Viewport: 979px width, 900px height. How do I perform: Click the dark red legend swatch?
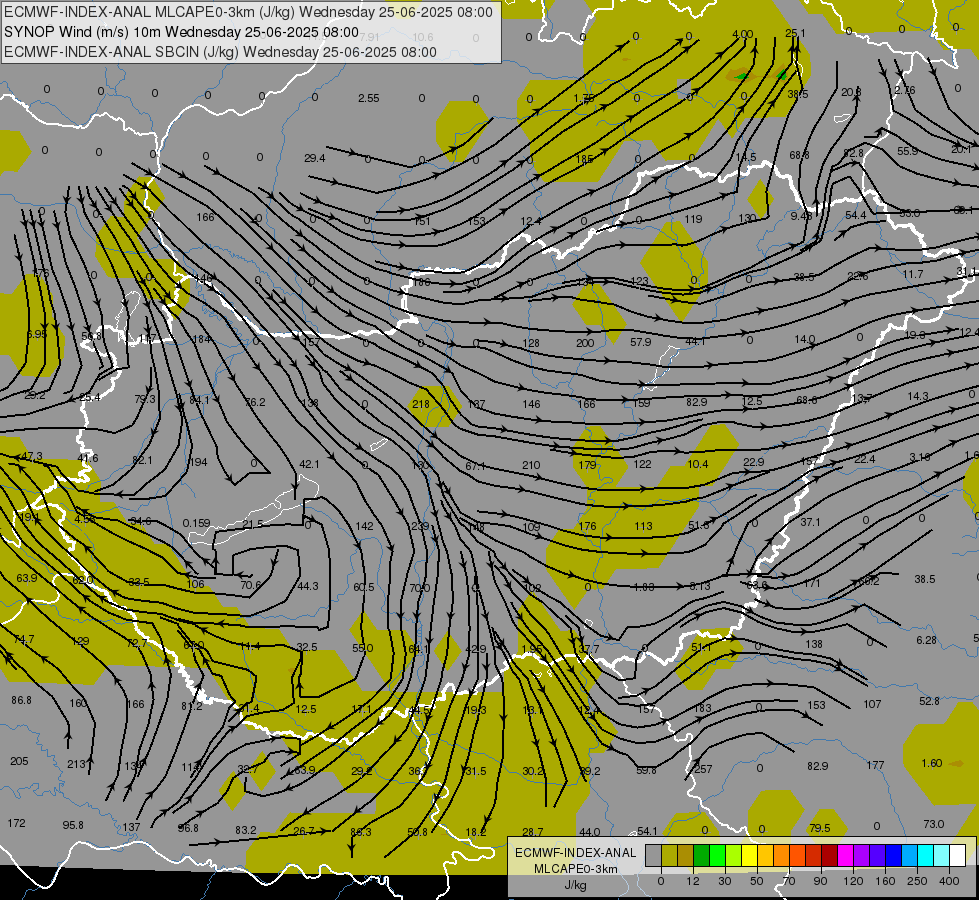tap(830, 855)
